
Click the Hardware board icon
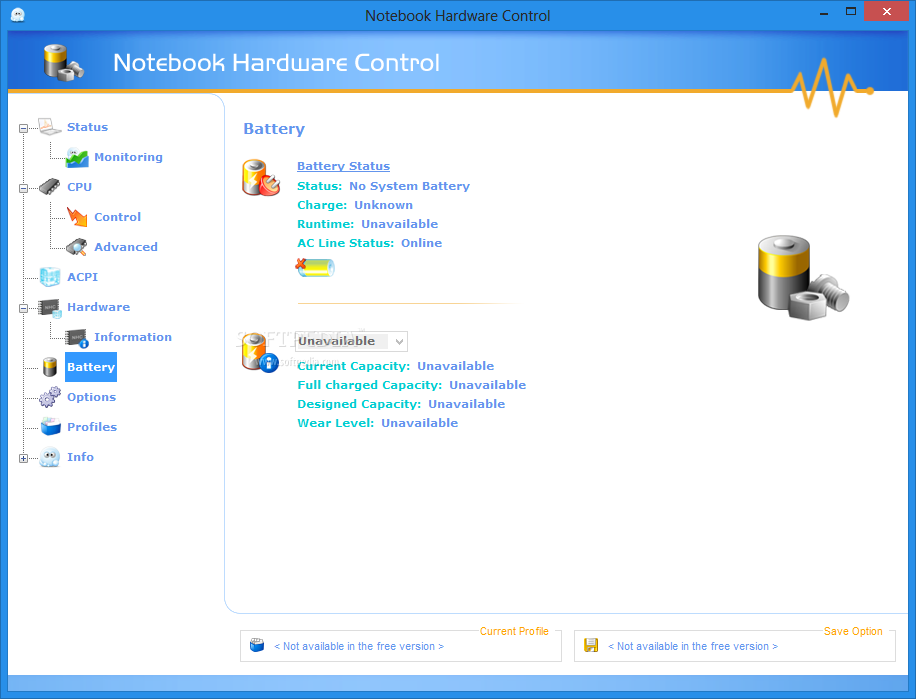coord(50,308)
